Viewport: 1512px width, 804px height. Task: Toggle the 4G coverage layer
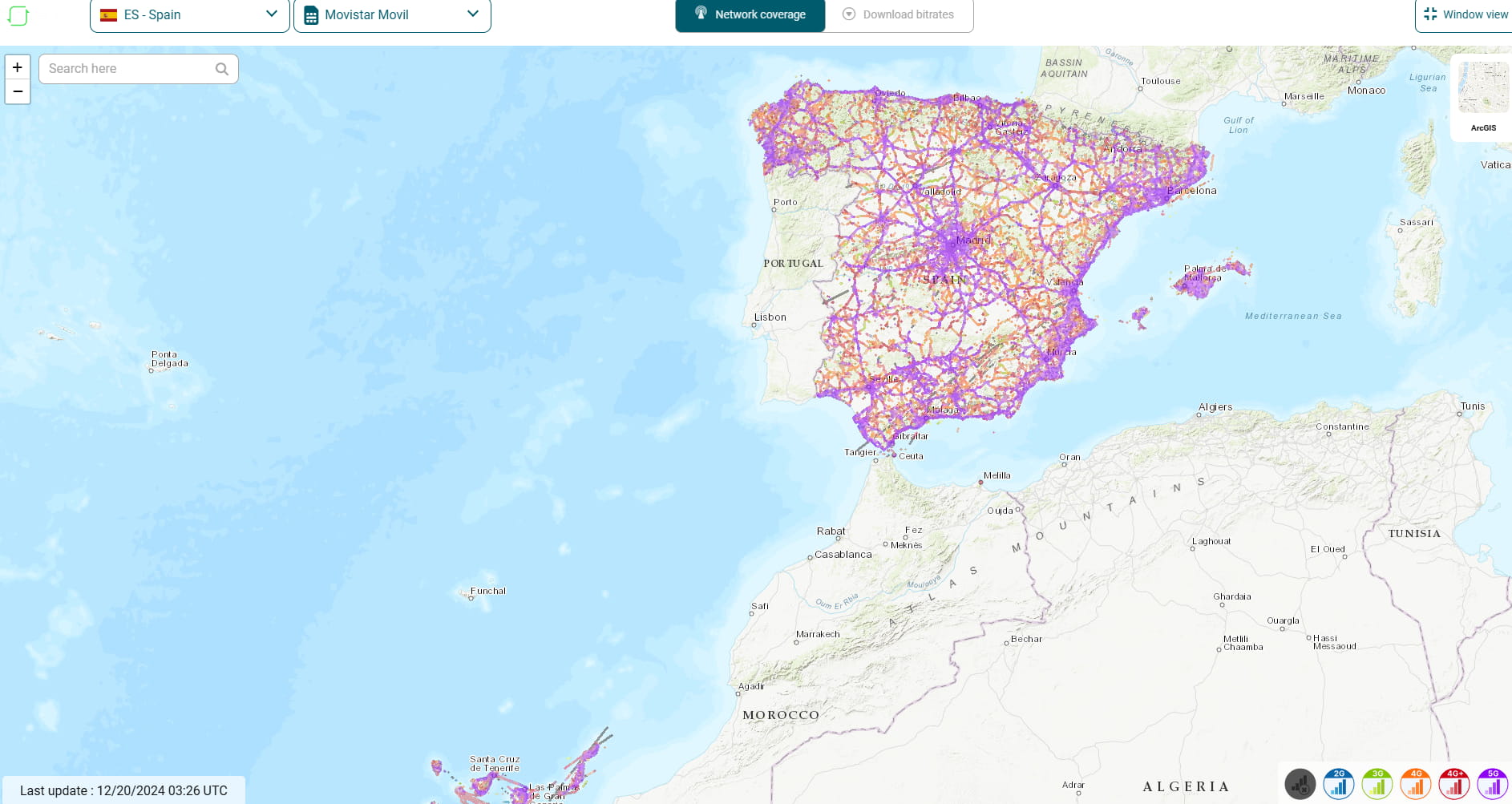click(1415, 784)
